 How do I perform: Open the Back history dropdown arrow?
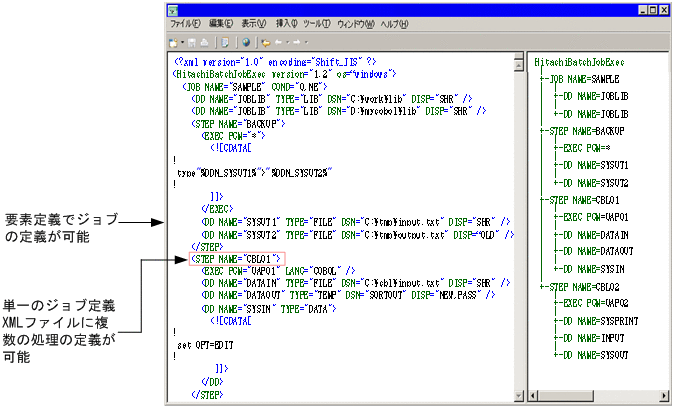click(x=288, y=42)
